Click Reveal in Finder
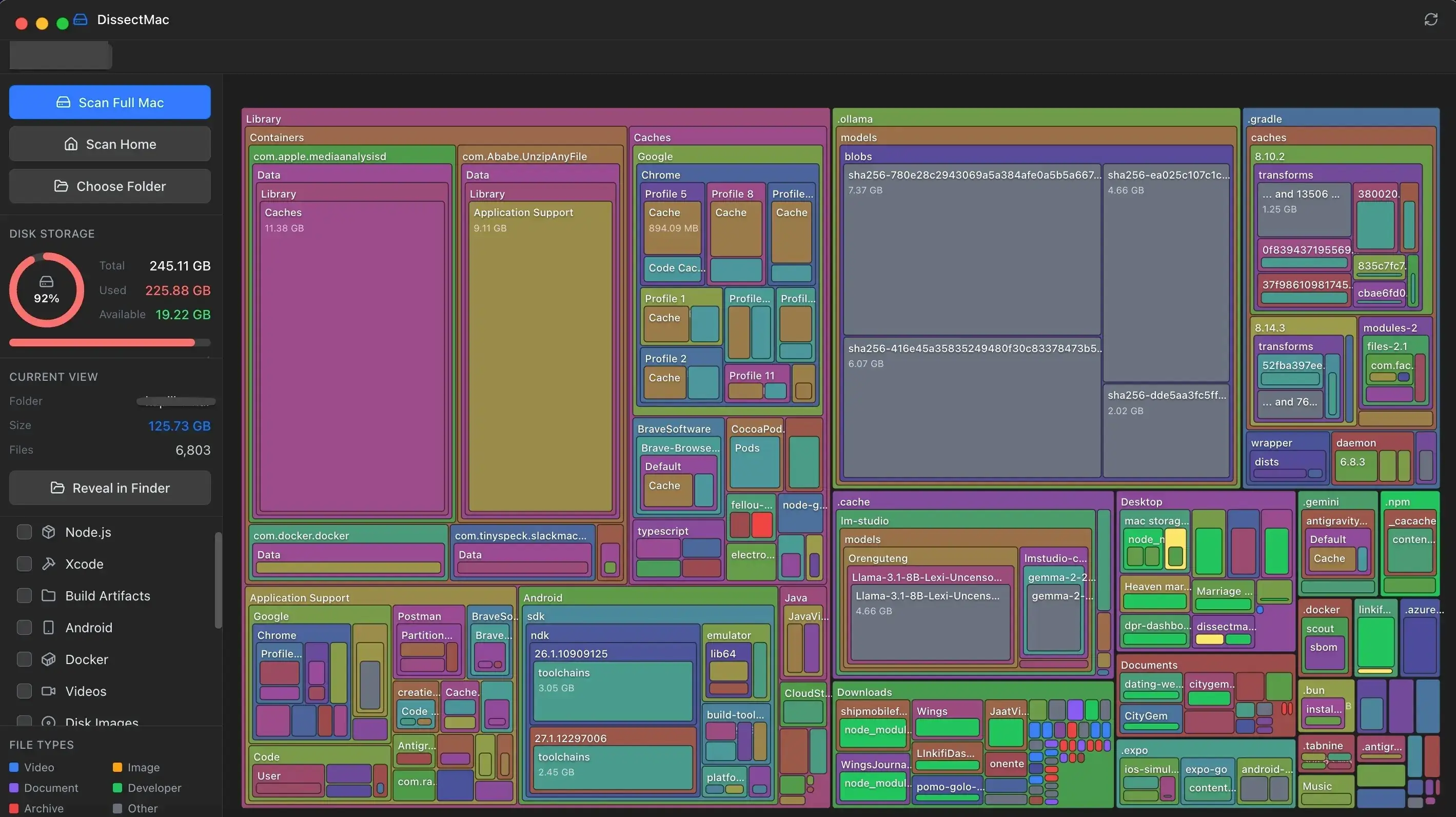 pyautogui.click(x=110, y=488)
